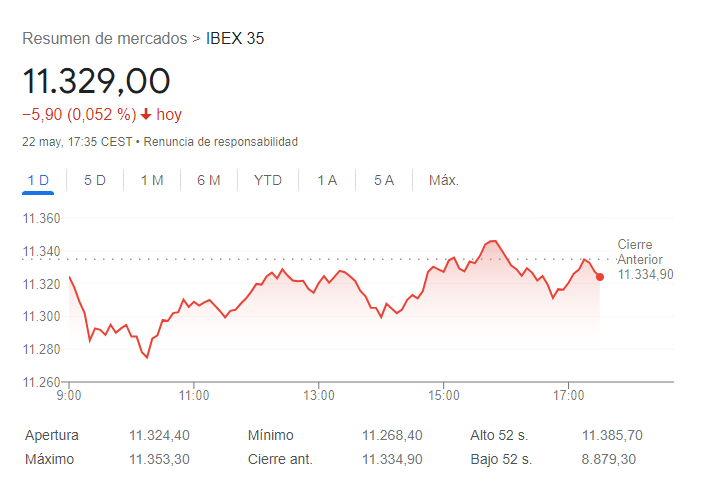Show the 6 M chart range
This screenshot has width=711, height=480.
pyautogui.click(x=208, y=180)
